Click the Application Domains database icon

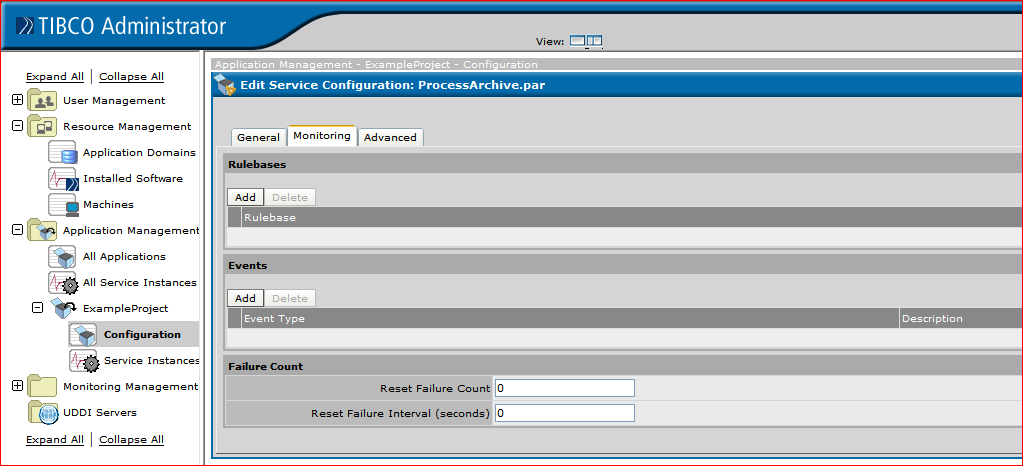pos(63,153)
